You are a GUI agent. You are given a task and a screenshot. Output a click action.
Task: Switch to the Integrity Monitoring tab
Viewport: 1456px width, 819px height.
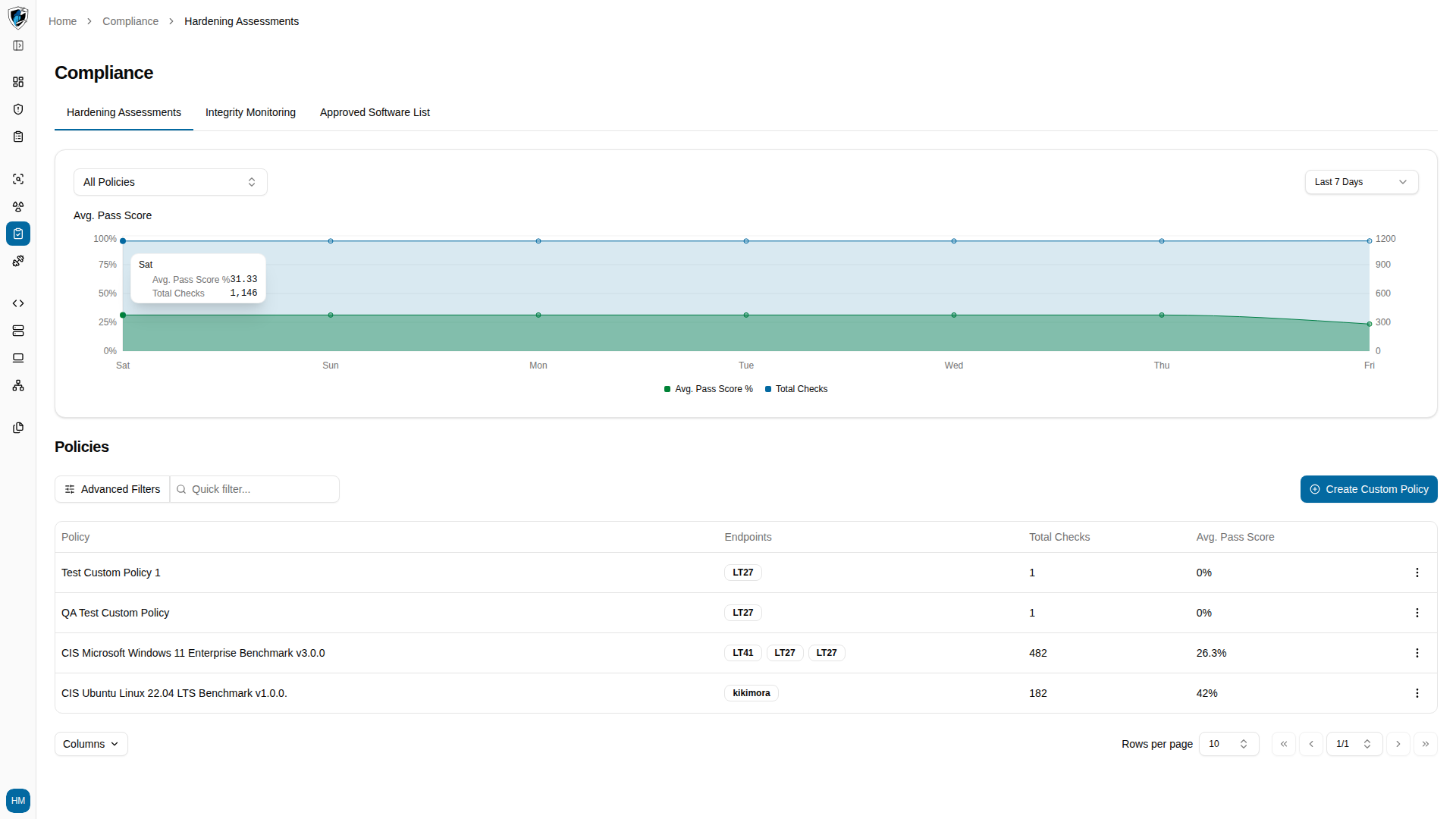click(x=250, y=112)
